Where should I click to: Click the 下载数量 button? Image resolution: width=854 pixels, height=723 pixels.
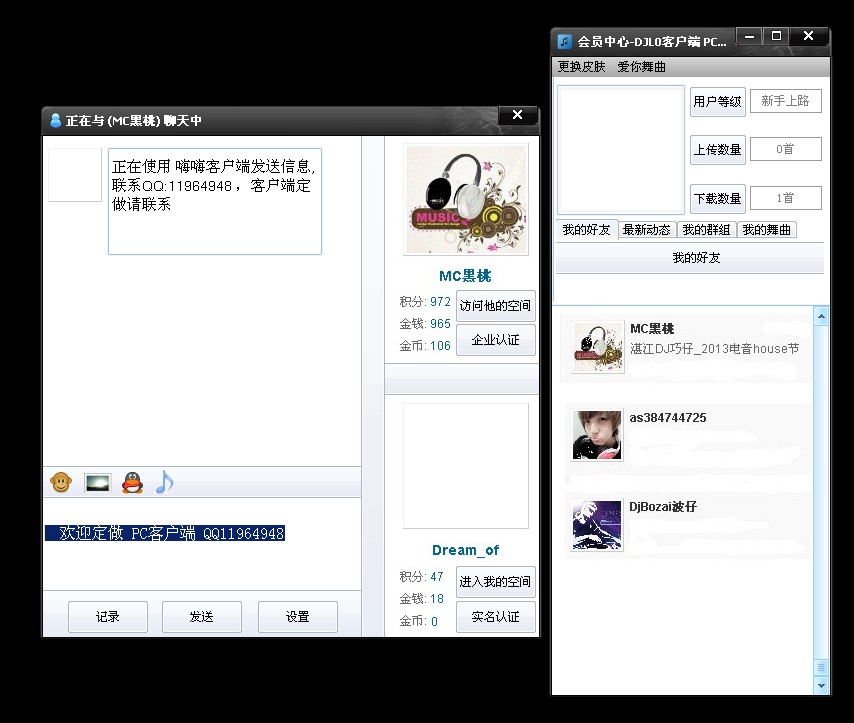[717, 199]
